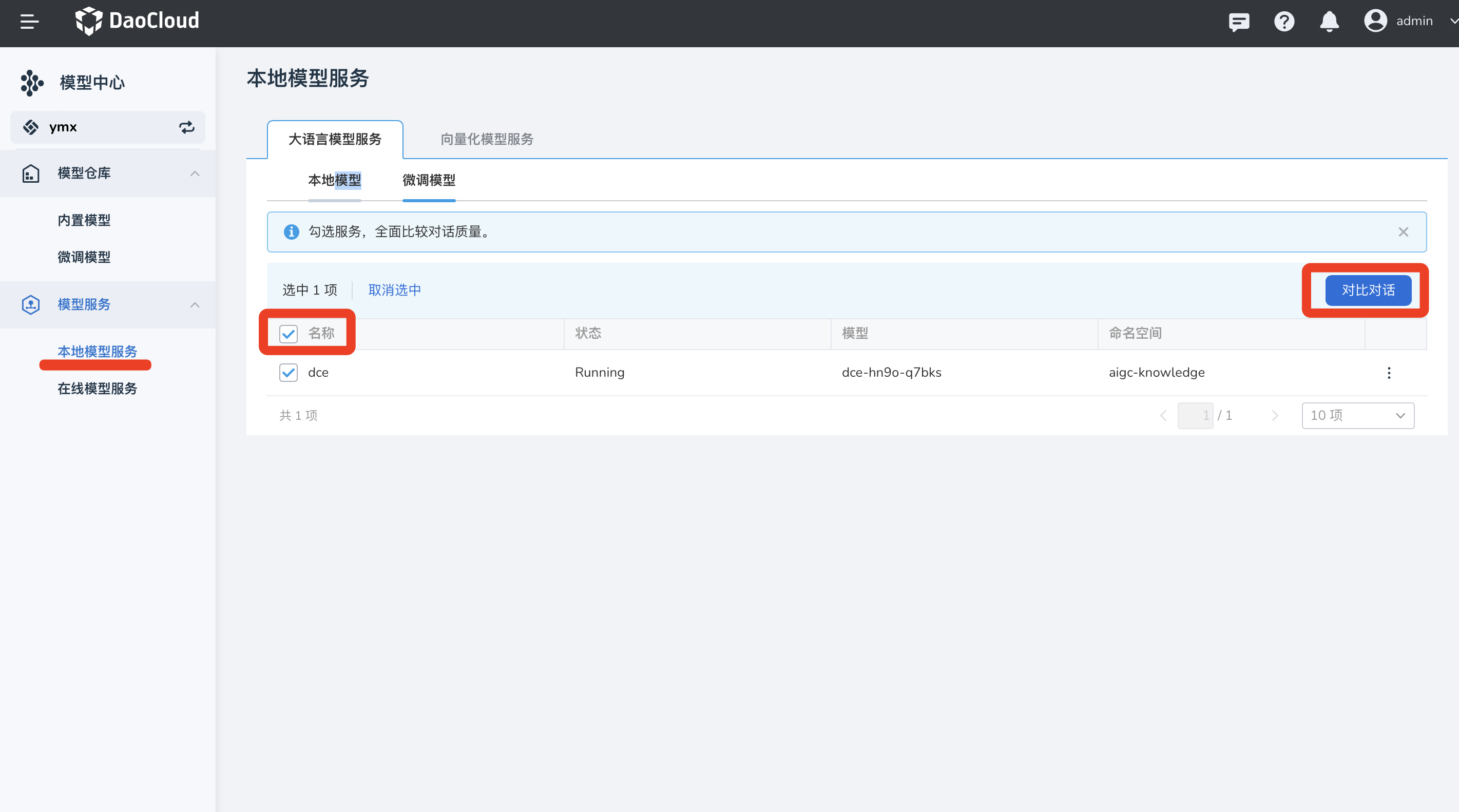
Task: Click the 模型服务 service icon
Action: [31, 305]
